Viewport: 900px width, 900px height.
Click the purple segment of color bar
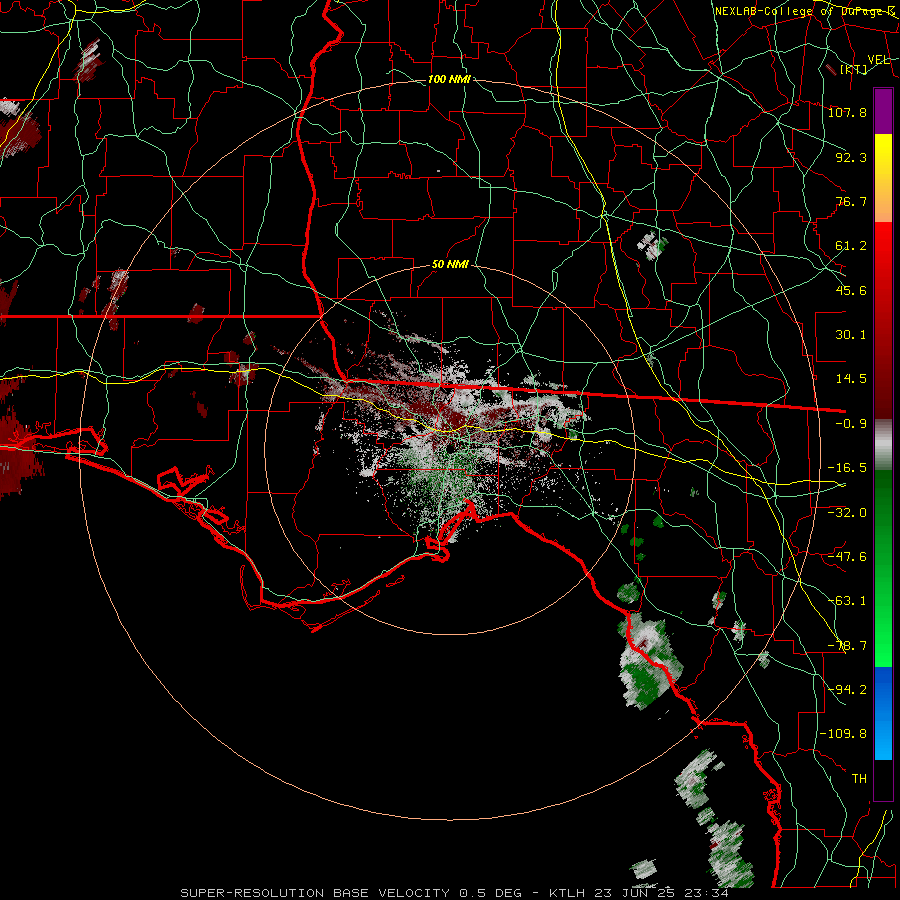pos(883,112)
